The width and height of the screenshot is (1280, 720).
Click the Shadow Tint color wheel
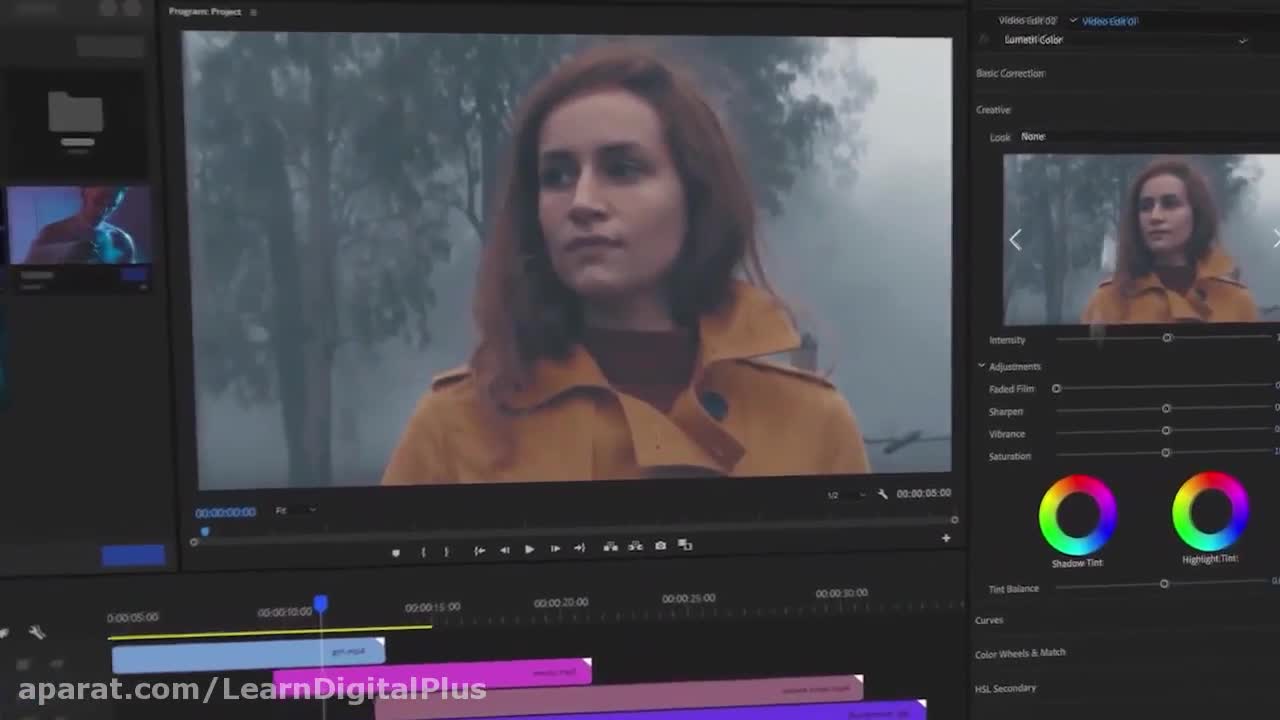(x=1077, y=515)
